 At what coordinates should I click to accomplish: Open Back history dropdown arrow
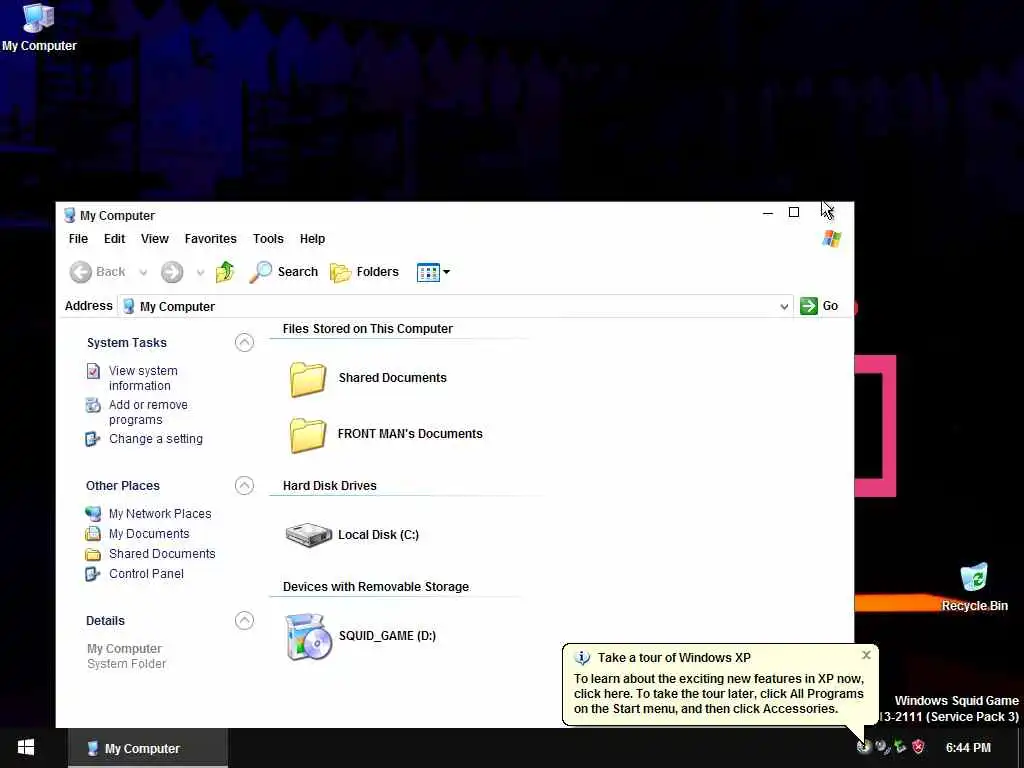143,272
